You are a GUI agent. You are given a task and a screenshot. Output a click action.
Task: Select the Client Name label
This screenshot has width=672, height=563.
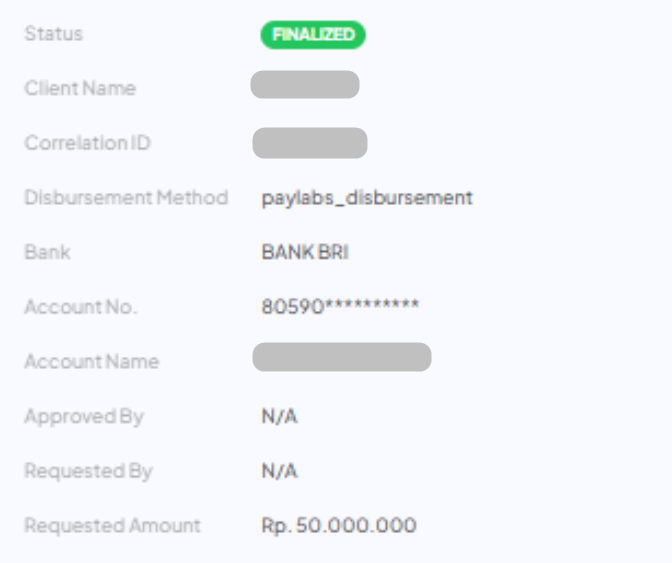(80, 88)
